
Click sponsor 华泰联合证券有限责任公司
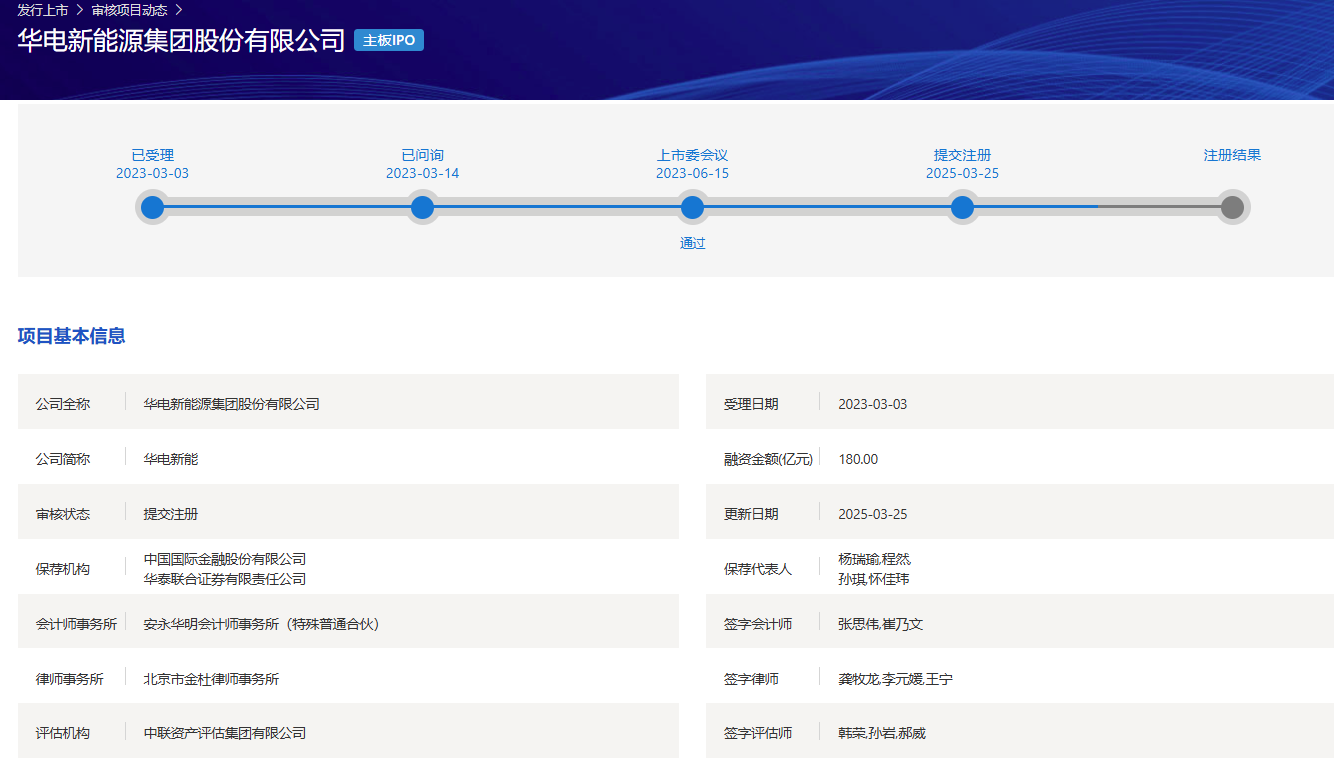coord(225,579)
